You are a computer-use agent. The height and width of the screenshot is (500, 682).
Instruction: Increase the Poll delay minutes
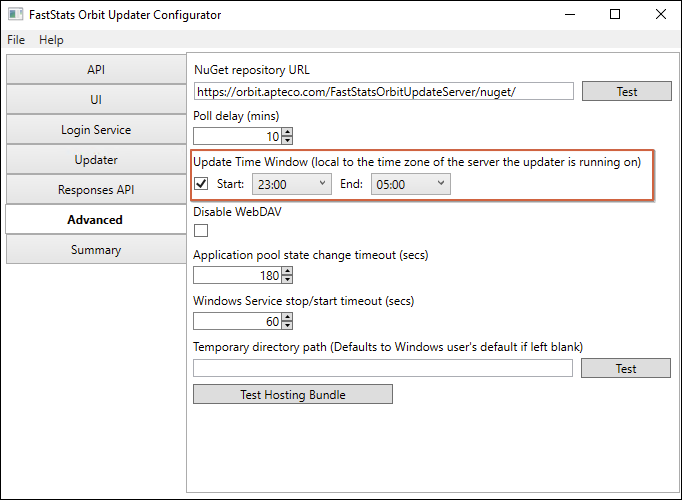click(x=287, y=132)
